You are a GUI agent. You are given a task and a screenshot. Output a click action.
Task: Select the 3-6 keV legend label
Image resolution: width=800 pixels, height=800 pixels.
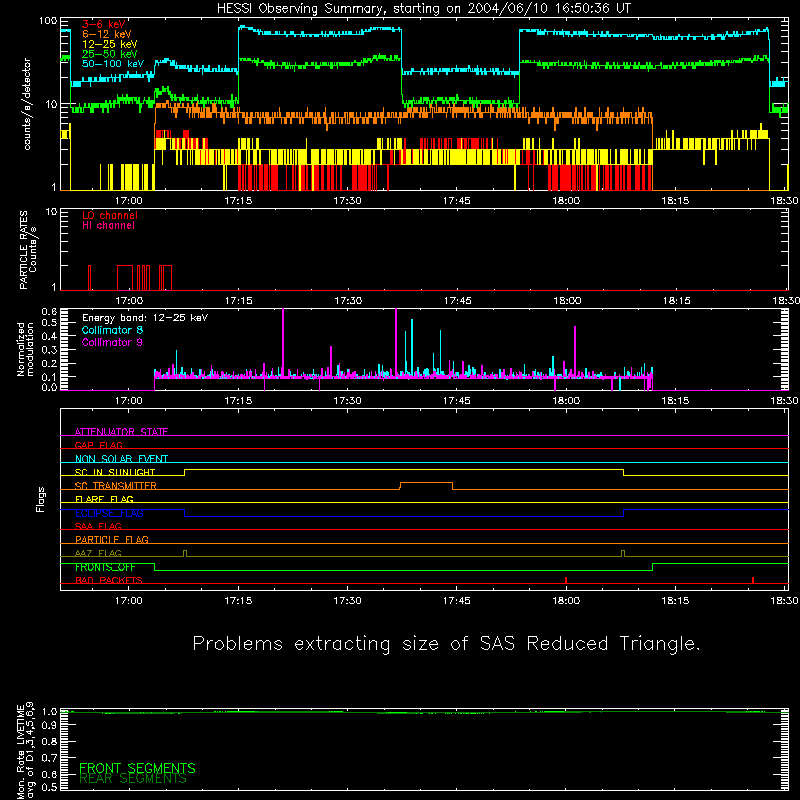pyautogui.click(x=104, y=24)
